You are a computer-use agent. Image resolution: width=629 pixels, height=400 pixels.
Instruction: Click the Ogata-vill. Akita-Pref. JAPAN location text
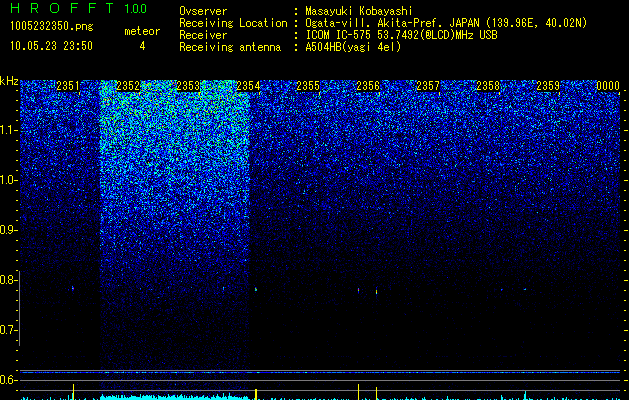click(x=446, y=23)
